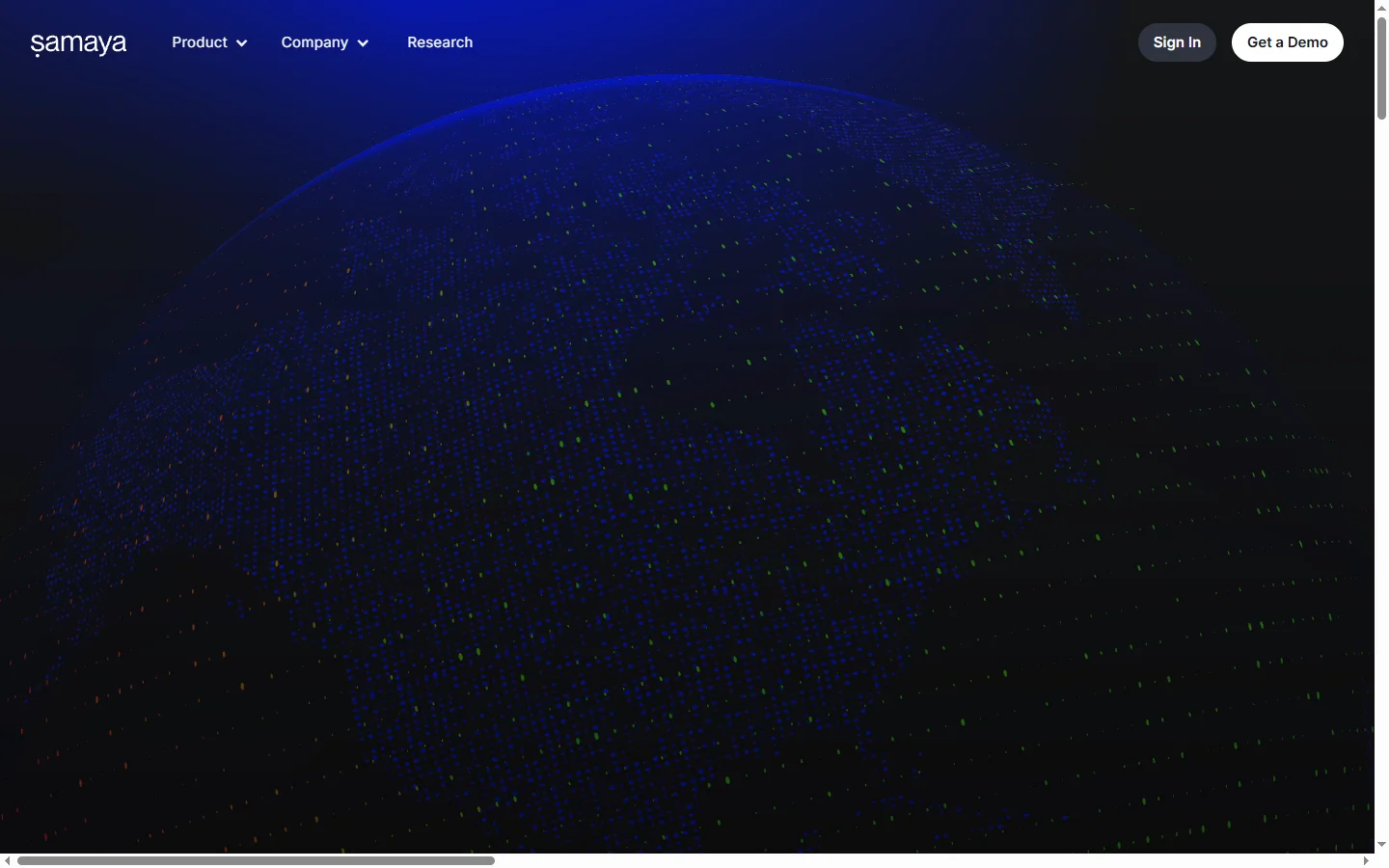Click the samaya logo
The height and width of the screenshot is (868, 1389).
pyautogui.click(x=78, y=43)
